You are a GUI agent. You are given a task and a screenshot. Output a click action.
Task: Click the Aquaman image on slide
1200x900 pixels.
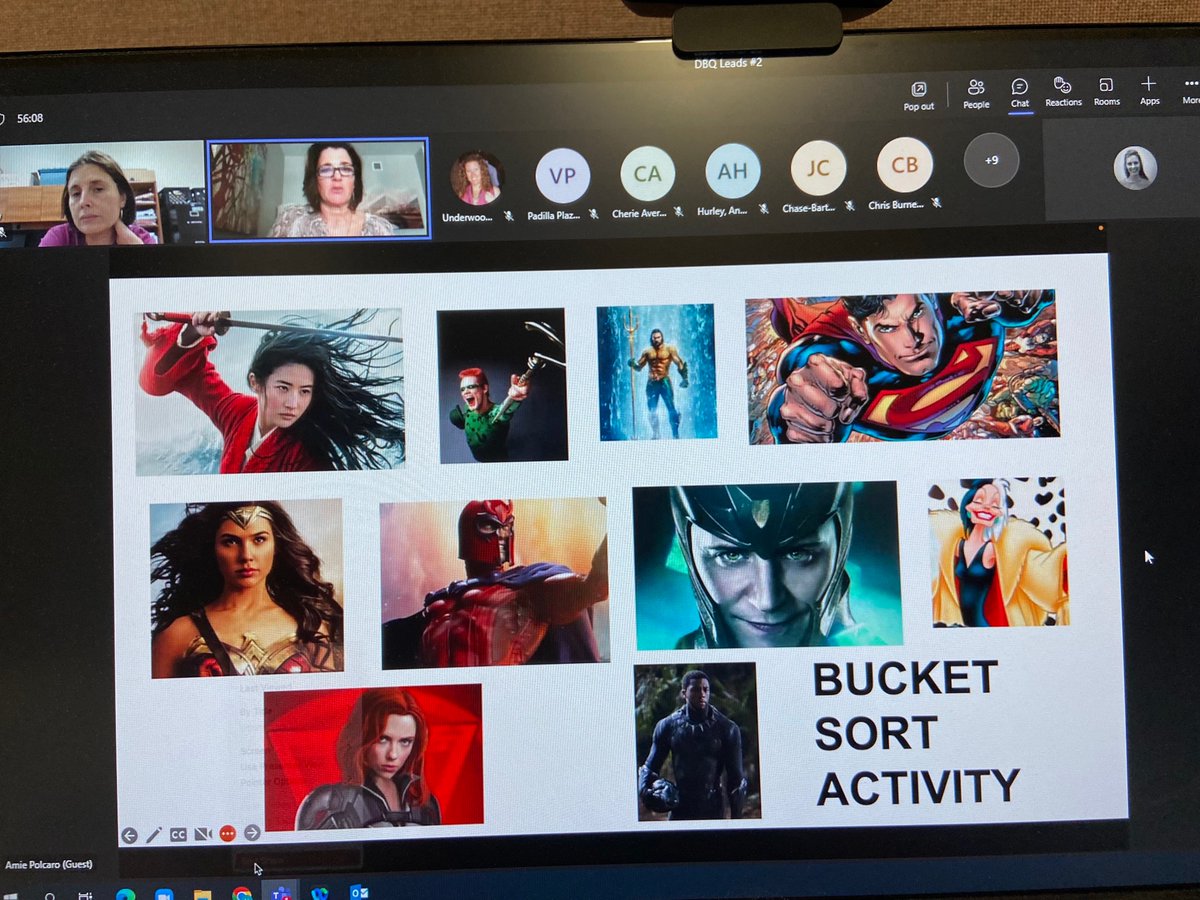pos(657,372)
